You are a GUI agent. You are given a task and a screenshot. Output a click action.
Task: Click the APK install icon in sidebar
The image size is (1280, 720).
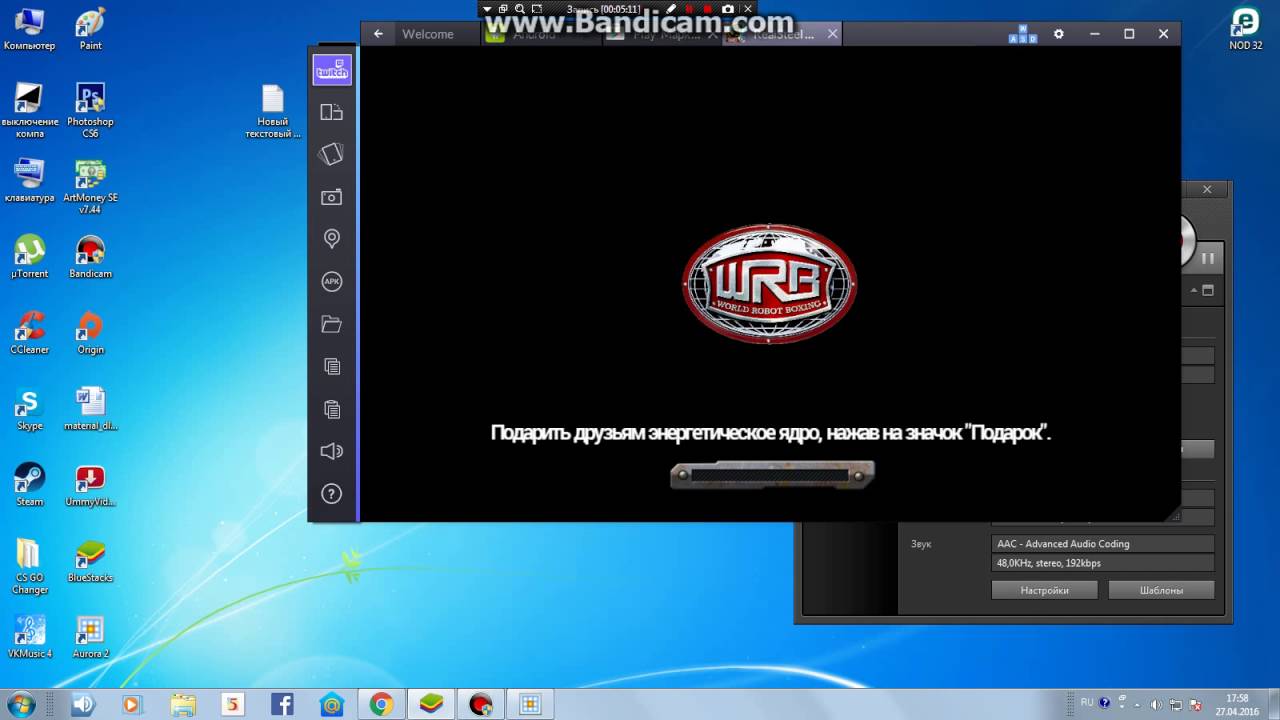pos(332,282)
